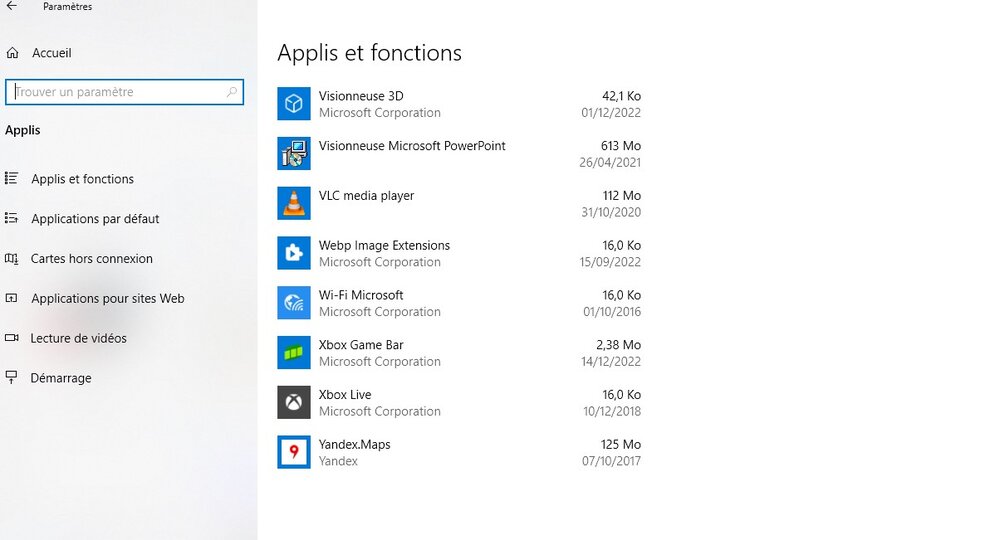The height and width of the screenshot is (540, 1000).
Task: Click the search magnifier icon
Action: click(x=232, y=92)
